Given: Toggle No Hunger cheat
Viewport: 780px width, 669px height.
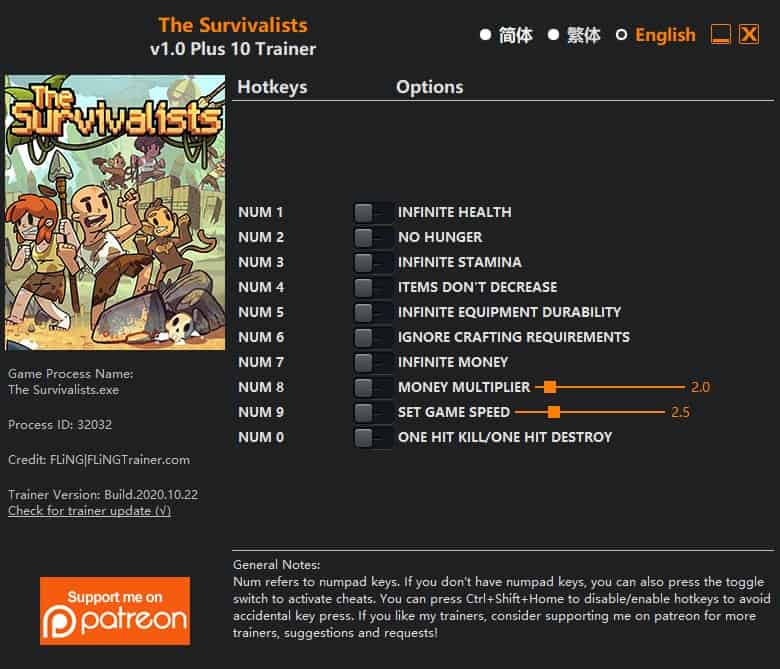Looking at the screenshot, I should point(373,238).
